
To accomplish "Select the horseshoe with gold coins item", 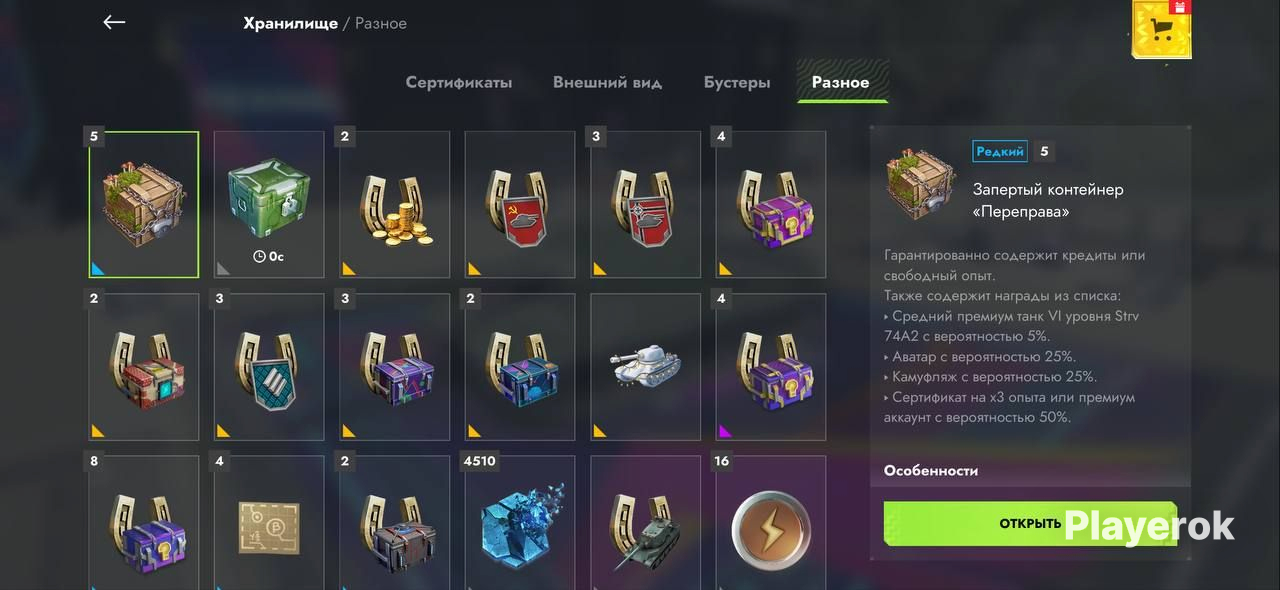I will pos(395,204).
